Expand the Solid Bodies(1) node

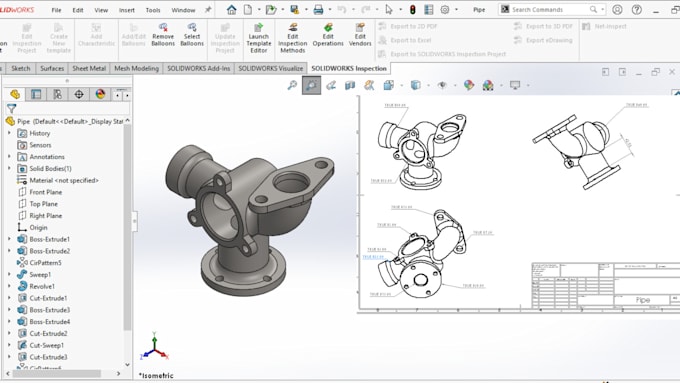[x=9, y=168]
